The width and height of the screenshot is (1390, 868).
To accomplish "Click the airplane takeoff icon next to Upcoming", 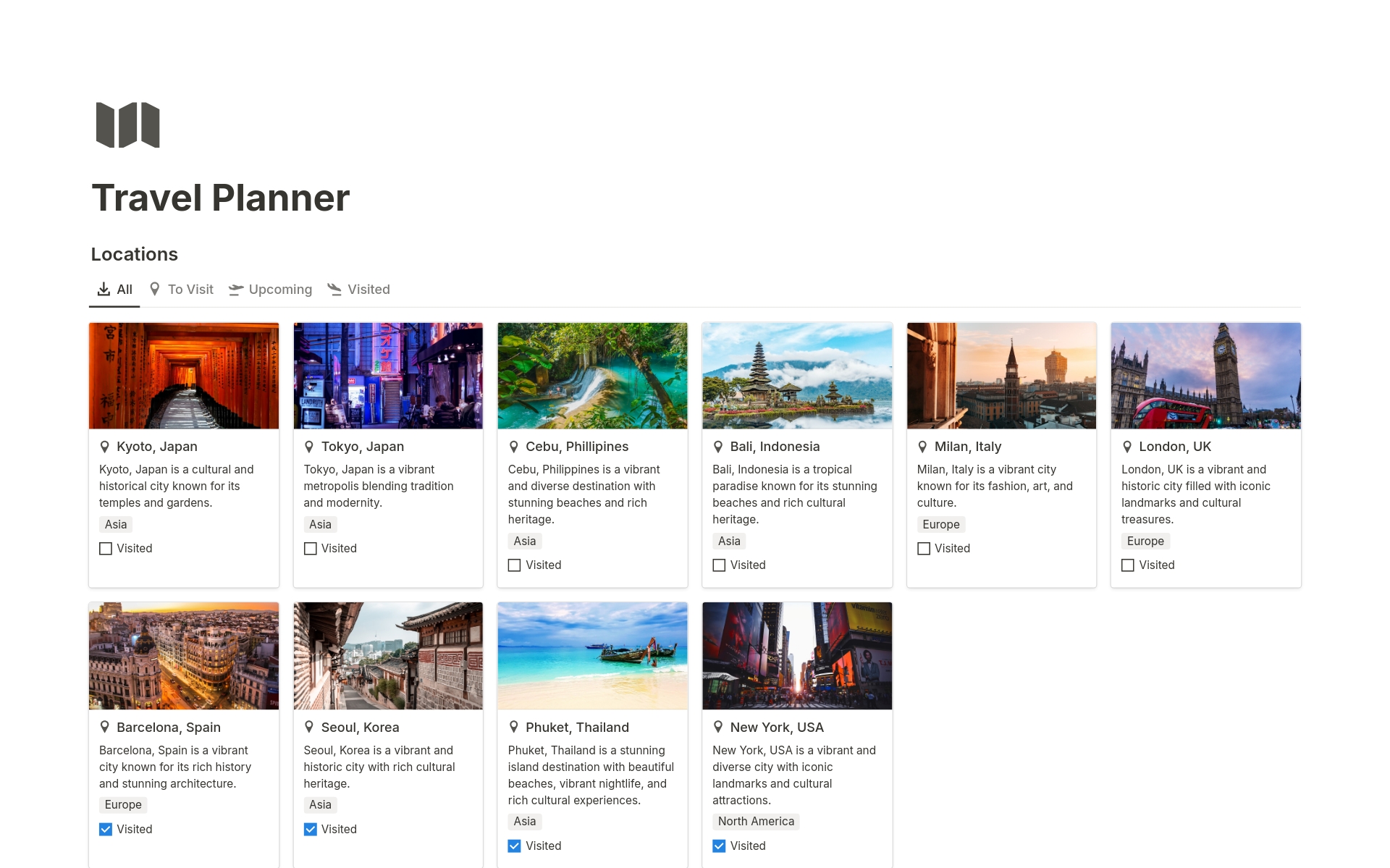I will pyautogui.click(x=235, y=289).
